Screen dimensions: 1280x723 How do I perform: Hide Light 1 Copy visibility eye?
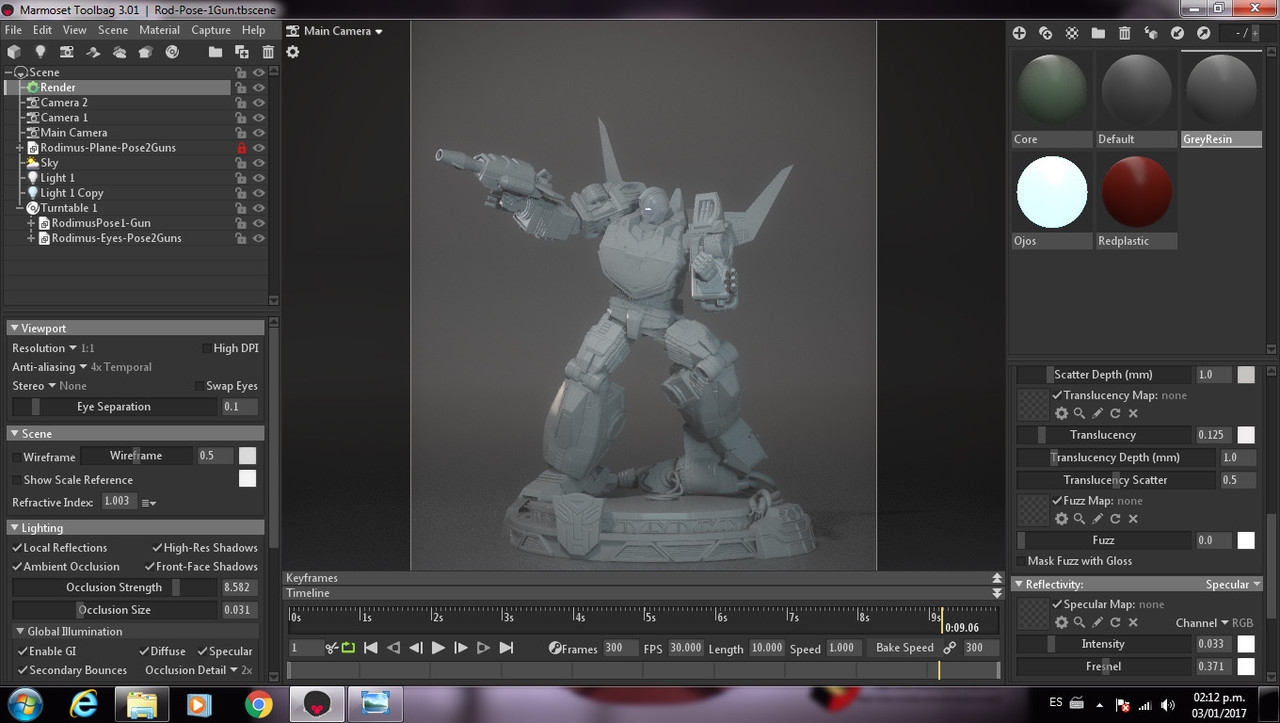point(259,193)
